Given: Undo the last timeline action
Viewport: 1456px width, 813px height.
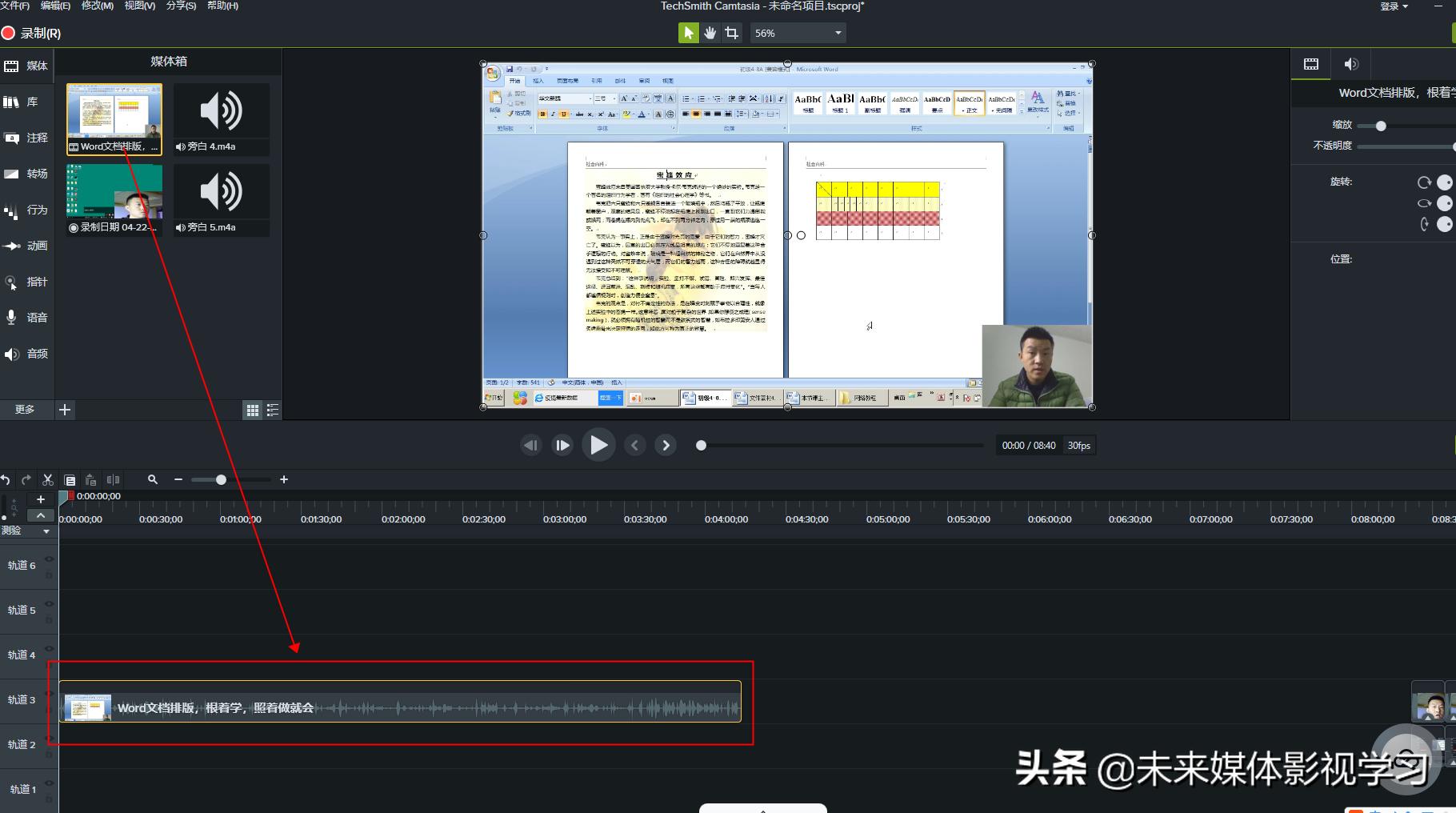Looking at the screenshot, I should (x=6, y=480).
